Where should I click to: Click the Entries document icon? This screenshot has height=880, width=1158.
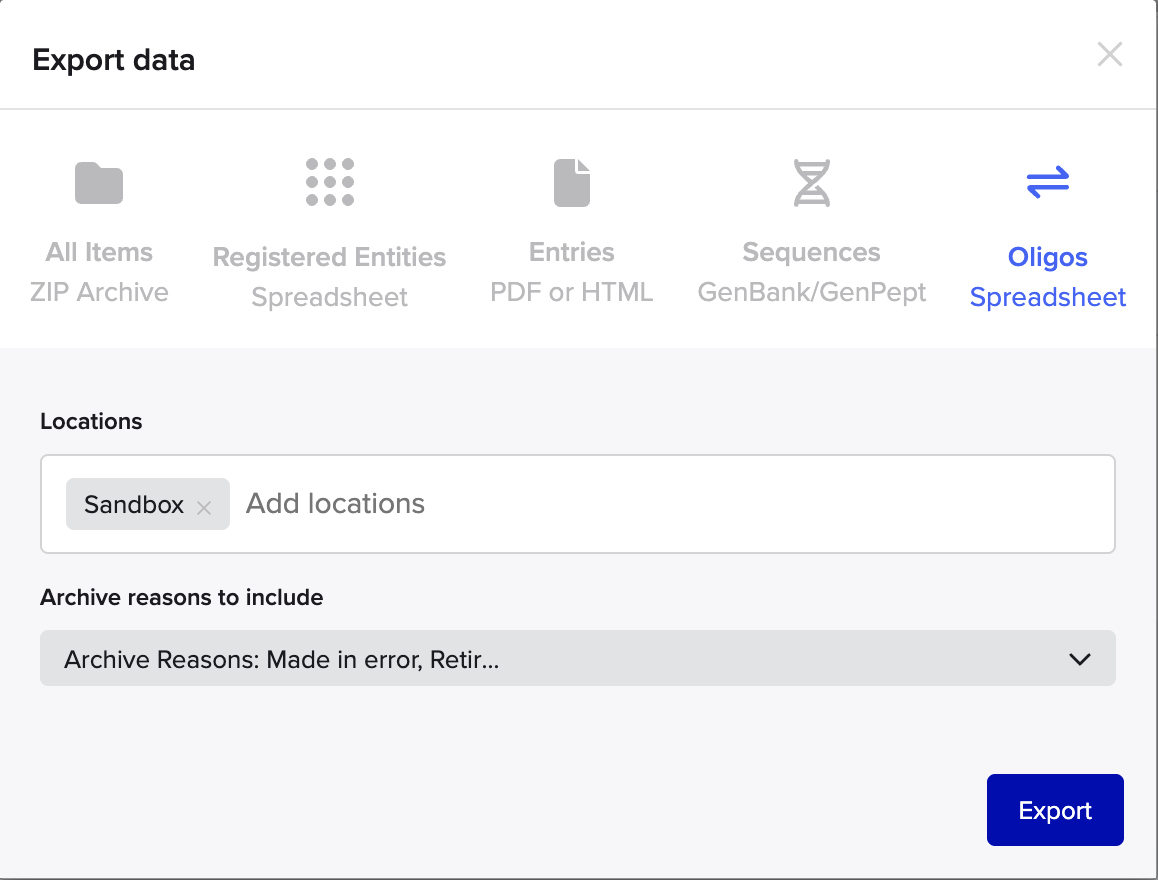(572, 183)
